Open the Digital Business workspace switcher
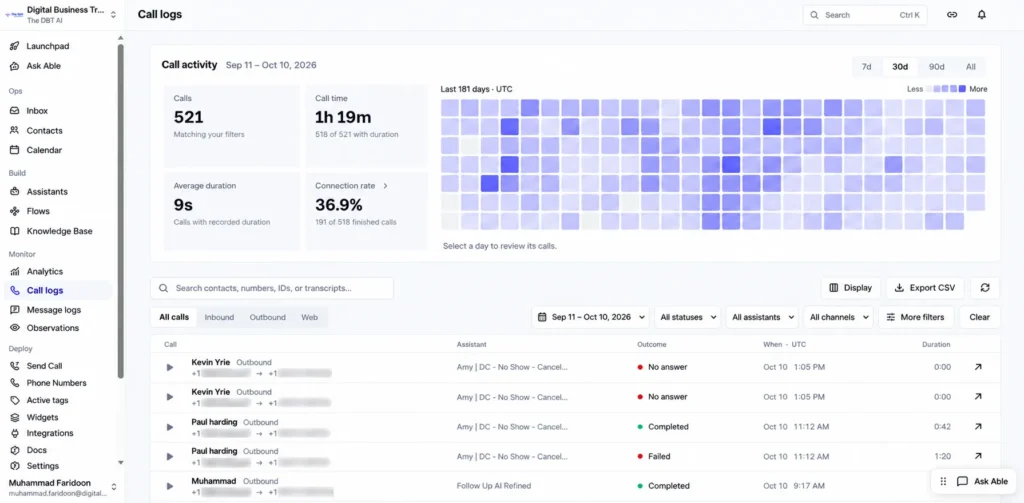The width and height of the screenshot is (1024, 503). pos(60,14)
